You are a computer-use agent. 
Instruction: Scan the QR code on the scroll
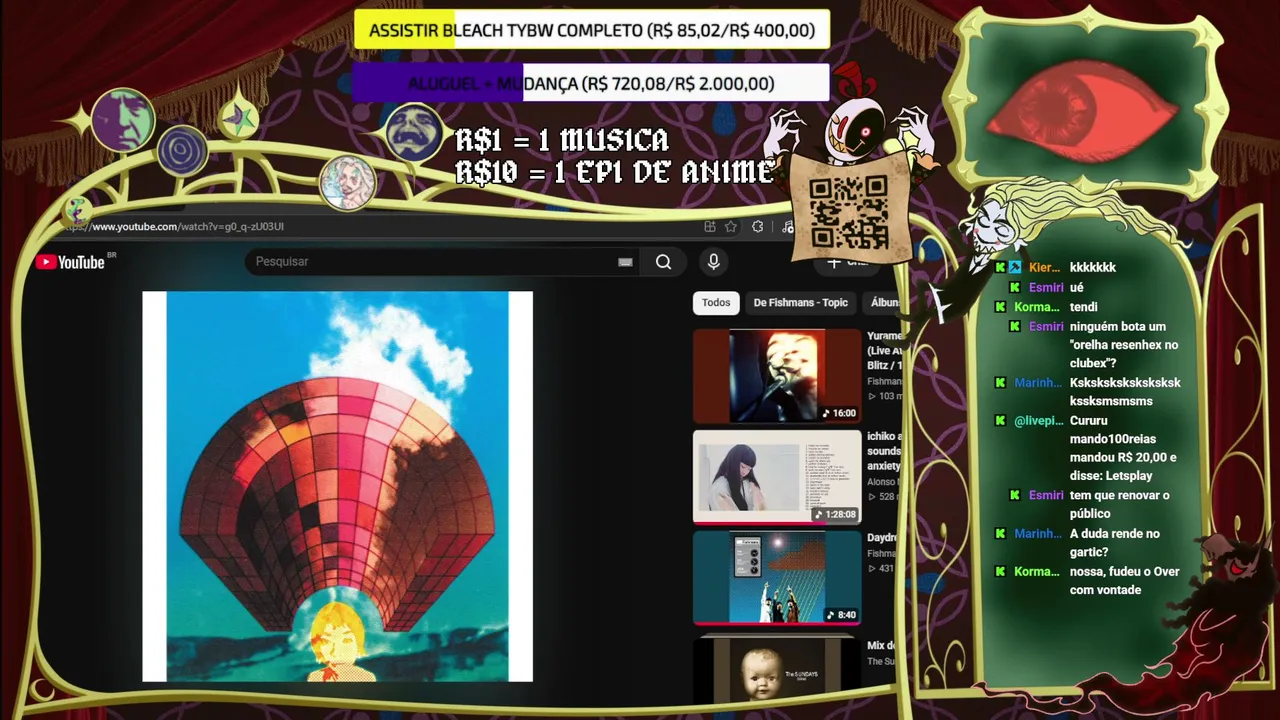click(x=848, y=212)
